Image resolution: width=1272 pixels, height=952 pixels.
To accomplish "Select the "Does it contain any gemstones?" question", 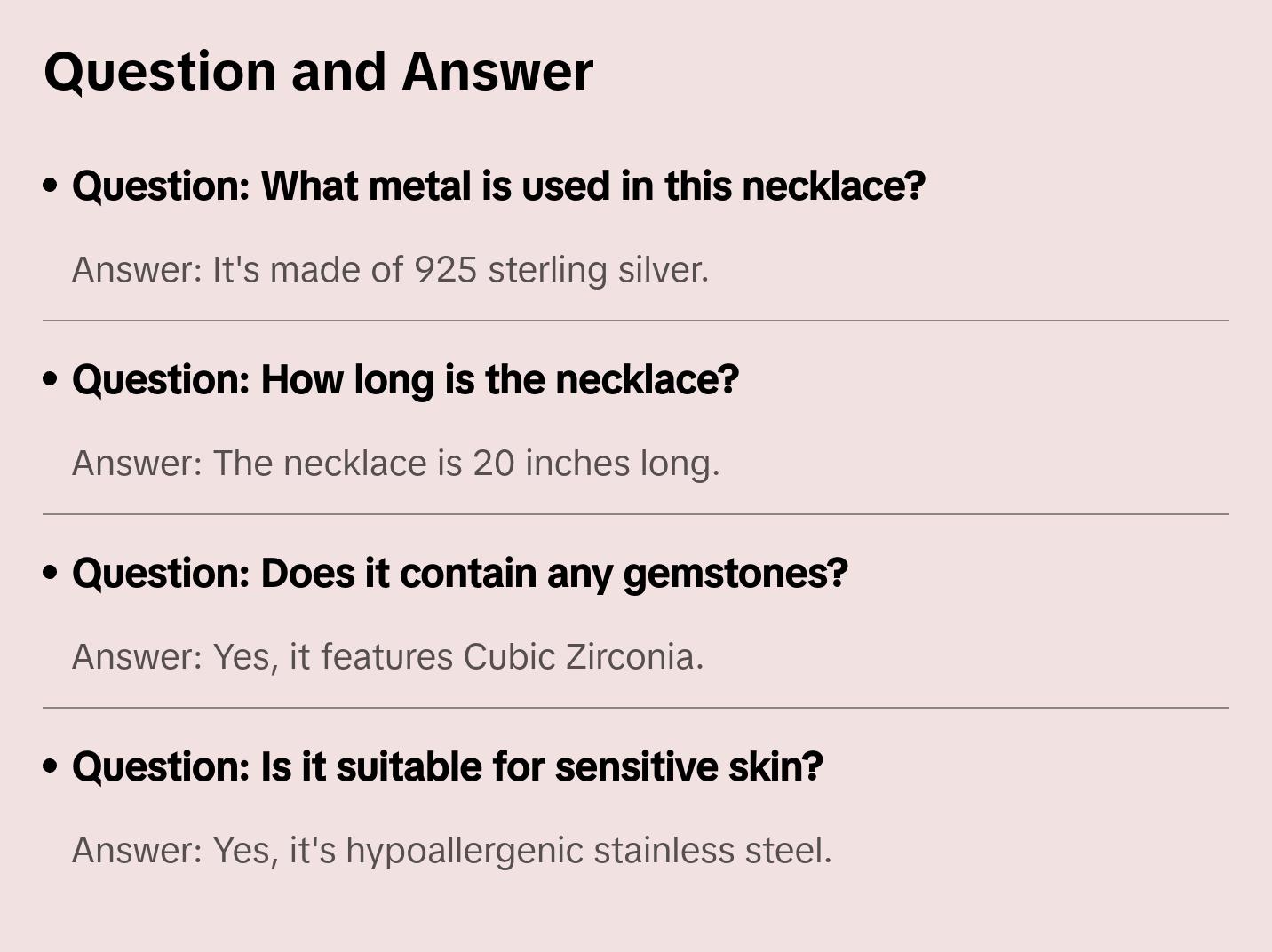I will [459, 574].
